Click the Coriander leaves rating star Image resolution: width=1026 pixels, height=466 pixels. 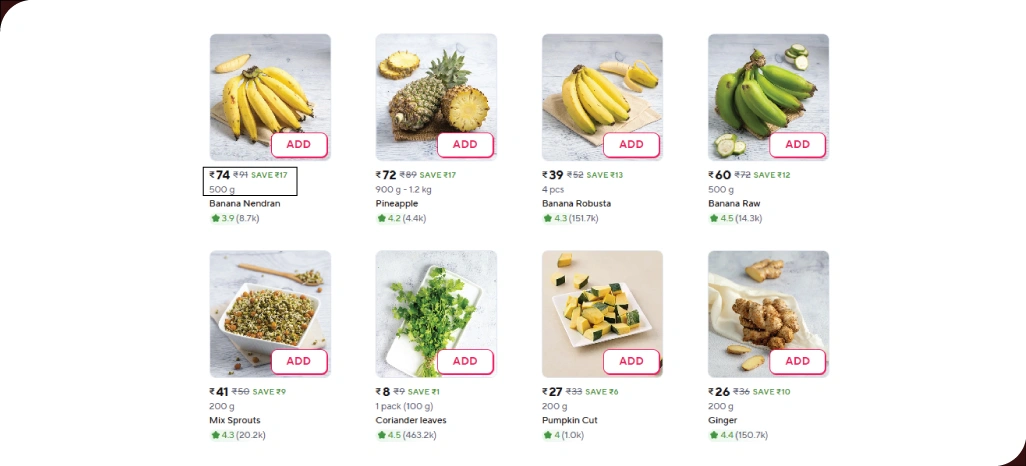coord(381,435)
